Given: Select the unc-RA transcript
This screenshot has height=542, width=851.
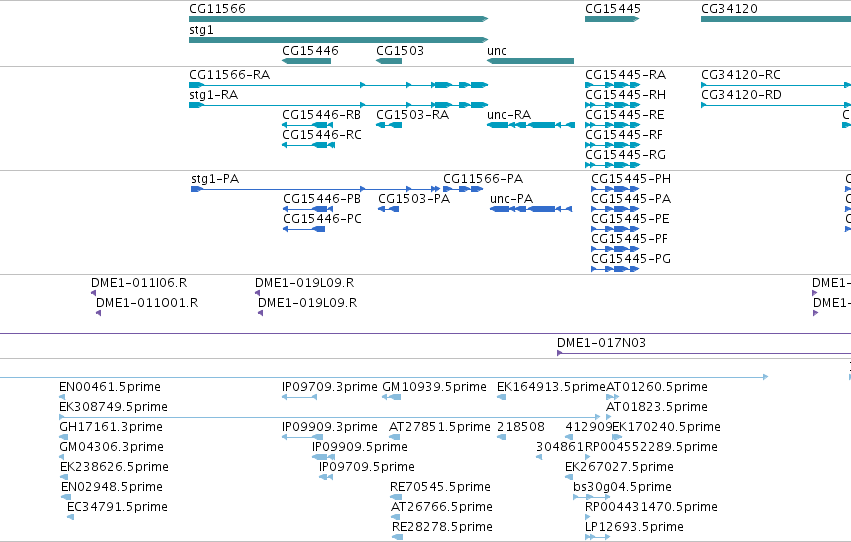Looking at the screenshot, I should coord(531,125).
